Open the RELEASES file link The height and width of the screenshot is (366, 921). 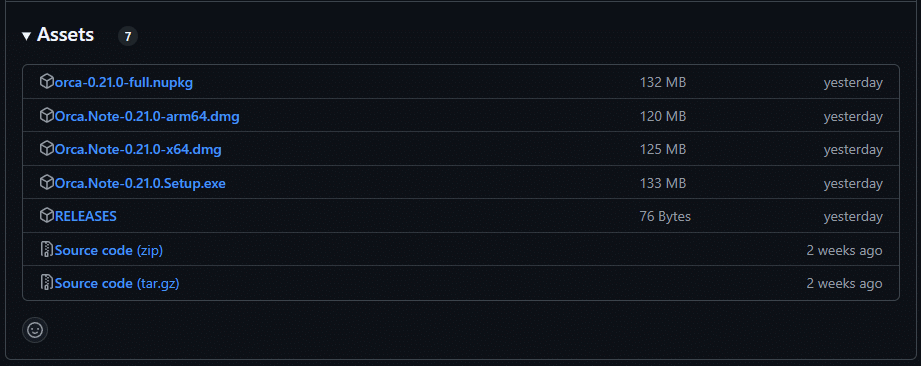tap(86, 216)
